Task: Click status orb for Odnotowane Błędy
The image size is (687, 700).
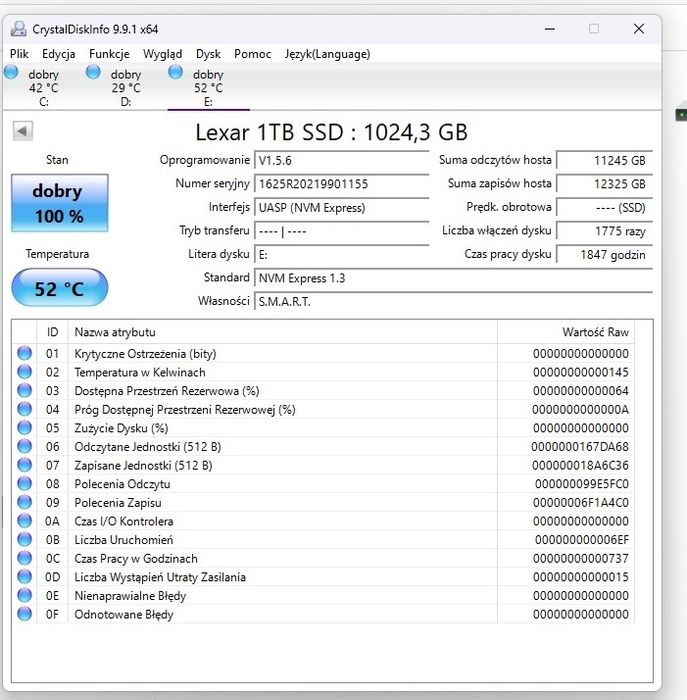Action: 25,614
